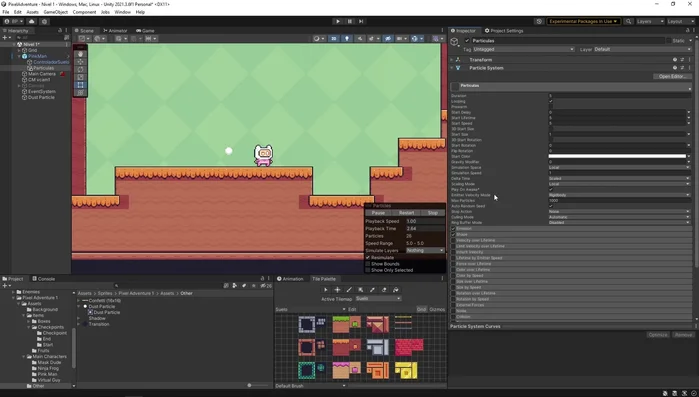Click the Pause button in top toolbar
Image resolution: width=699 pixels, height=397 pixels.
pos(350,21)
